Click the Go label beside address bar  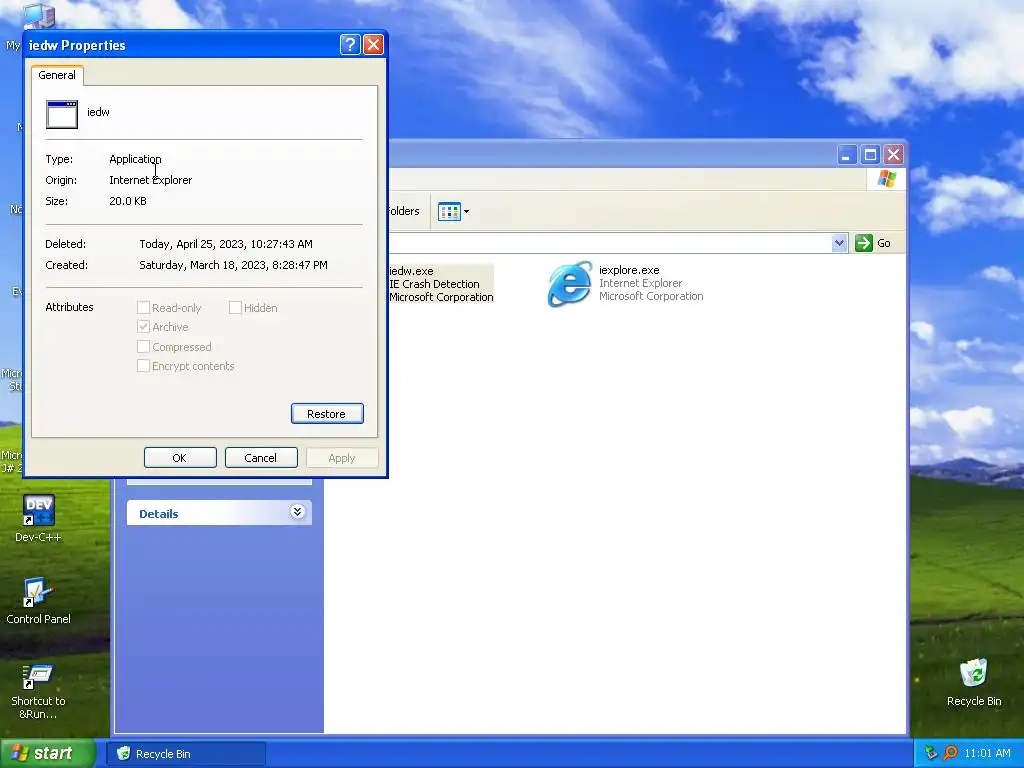coord(884,243)
